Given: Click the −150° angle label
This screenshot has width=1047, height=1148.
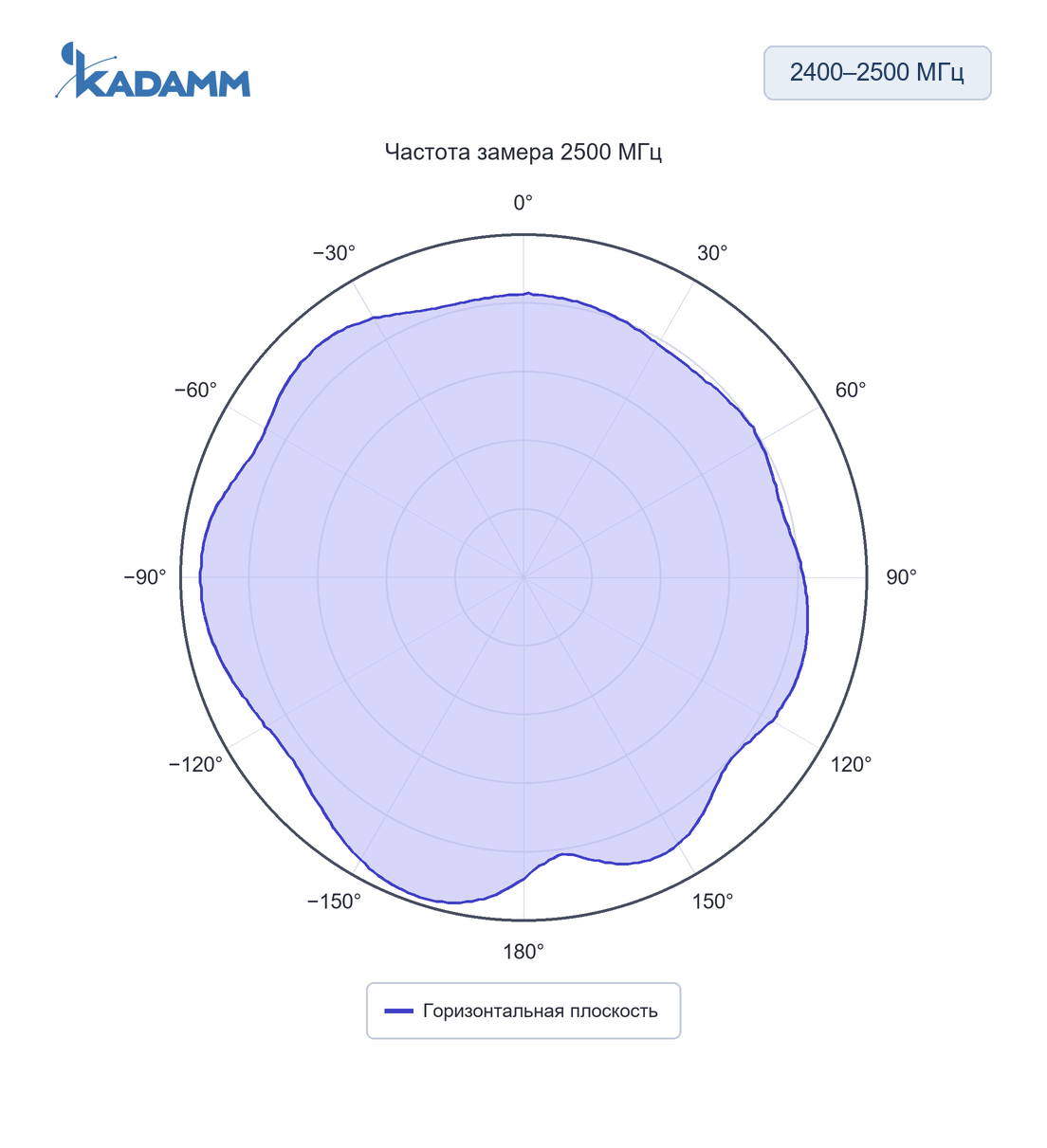Looking at the screenshot, I should 334,902.
